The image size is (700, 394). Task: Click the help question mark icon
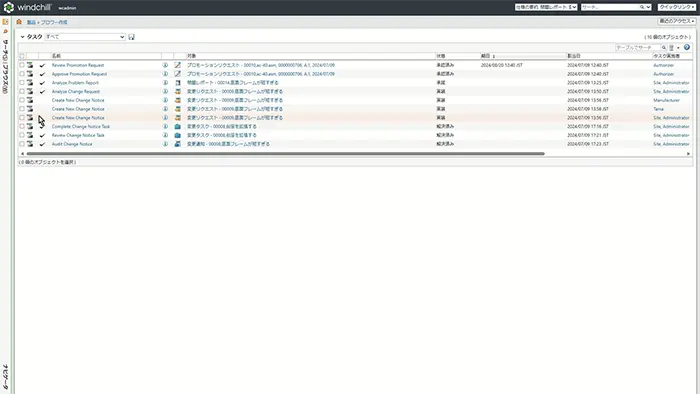pyautogui.click(x=687, y=47)
